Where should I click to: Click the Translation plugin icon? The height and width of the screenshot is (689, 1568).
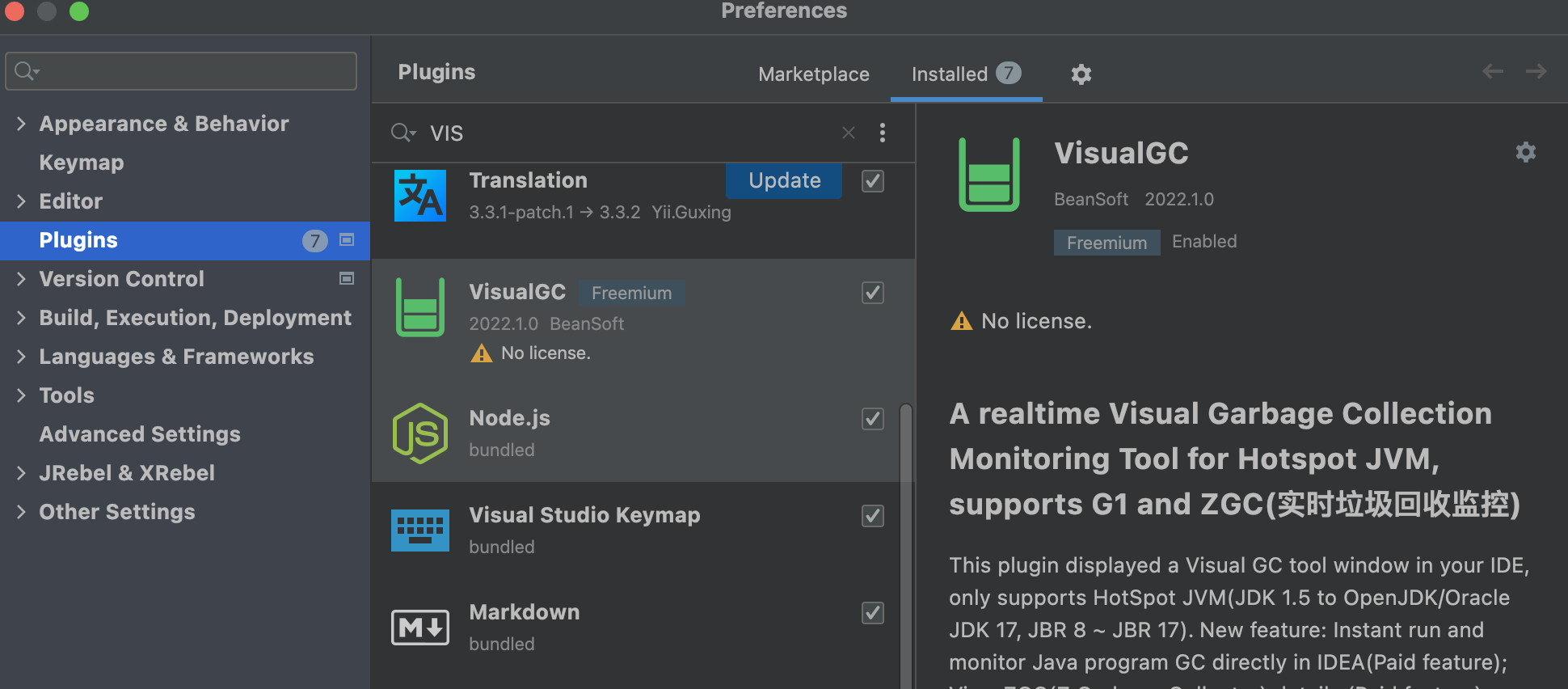(x=420, y=195)
